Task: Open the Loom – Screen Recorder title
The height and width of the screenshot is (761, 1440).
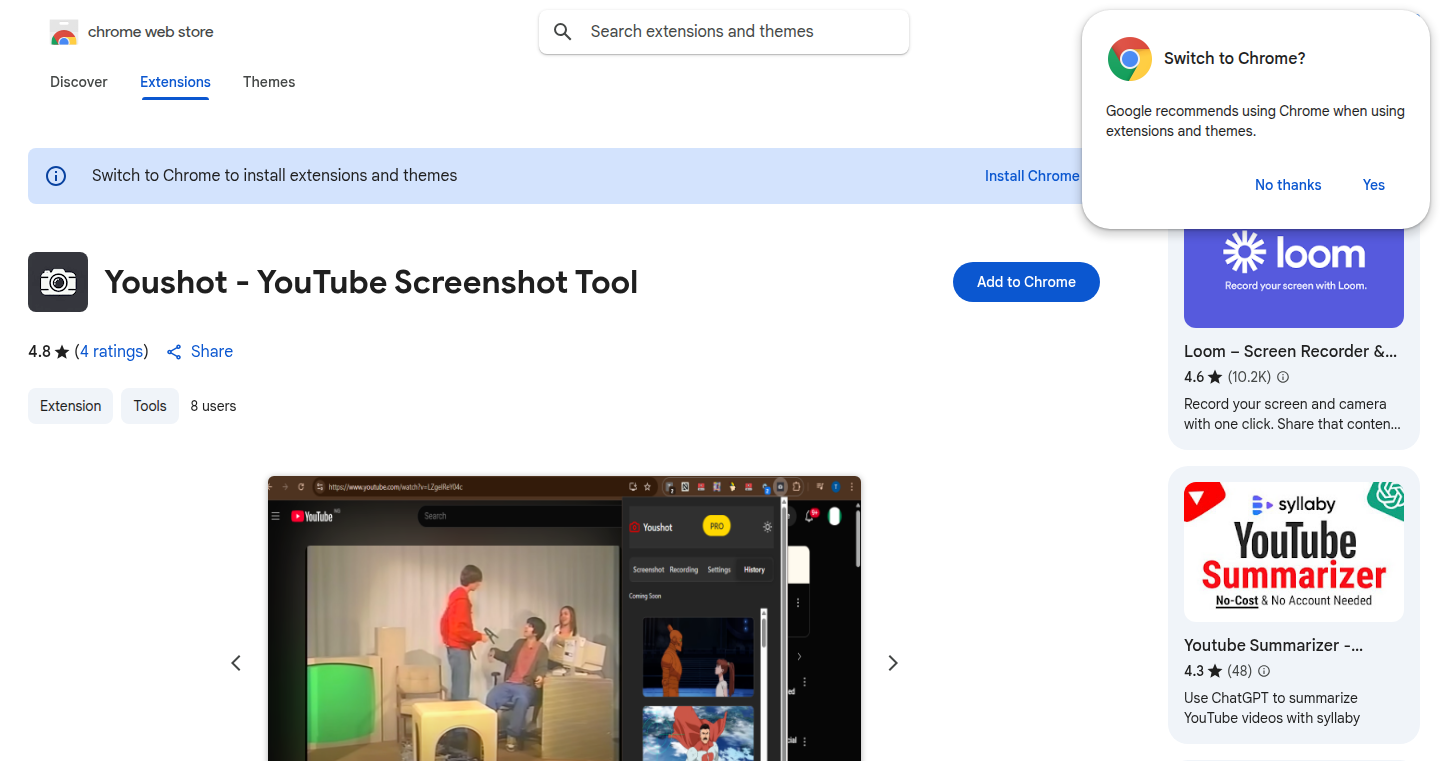Action: pyautogui.click(x=1290, y=352)
